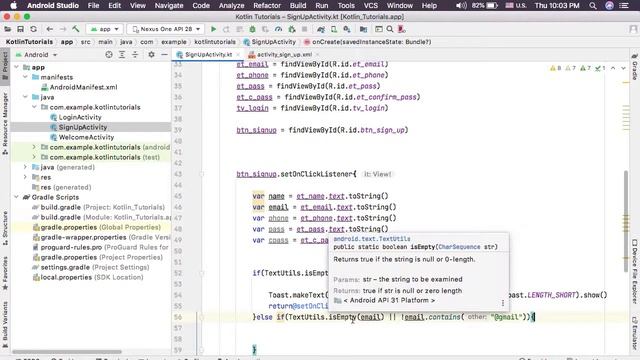Open the LoginActivity file in the tree
The width and height of the screenshot is (640, 360).
pyautogui.click(x=80, y=117)
